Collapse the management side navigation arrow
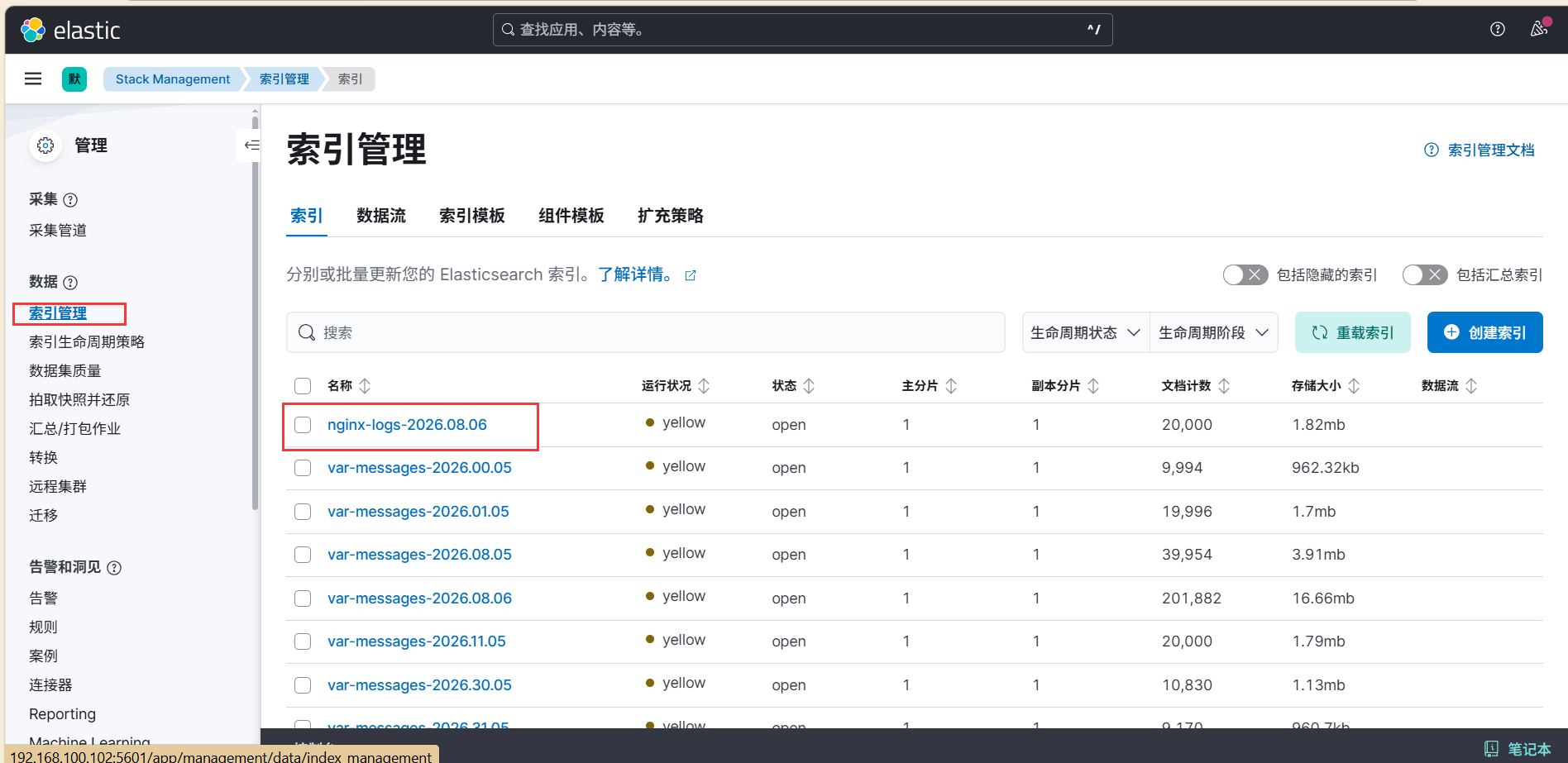Image resolution: width=1568 pixels, height=763 pixels. click(251, 145)
